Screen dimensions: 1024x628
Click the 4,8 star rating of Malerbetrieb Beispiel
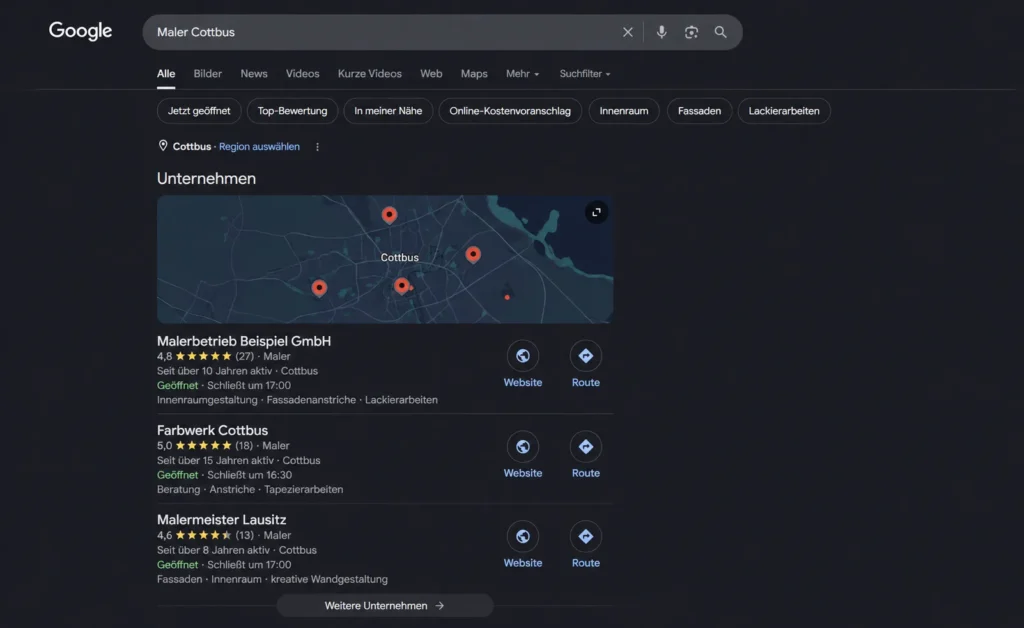click(205, 356)
